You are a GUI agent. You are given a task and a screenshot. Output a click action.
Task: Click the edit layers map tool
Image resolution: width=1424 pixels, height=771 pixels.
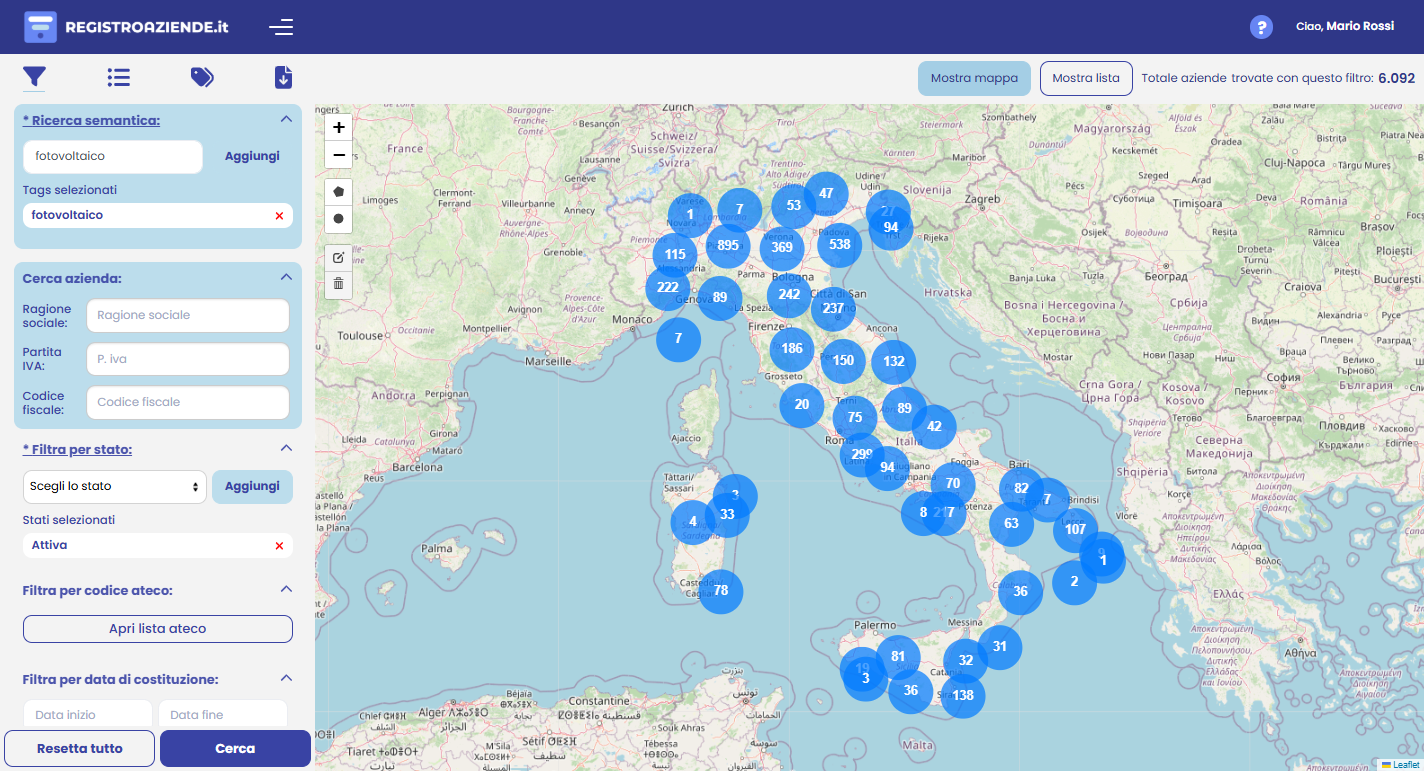pyautogui.click(x=339, y=257)
